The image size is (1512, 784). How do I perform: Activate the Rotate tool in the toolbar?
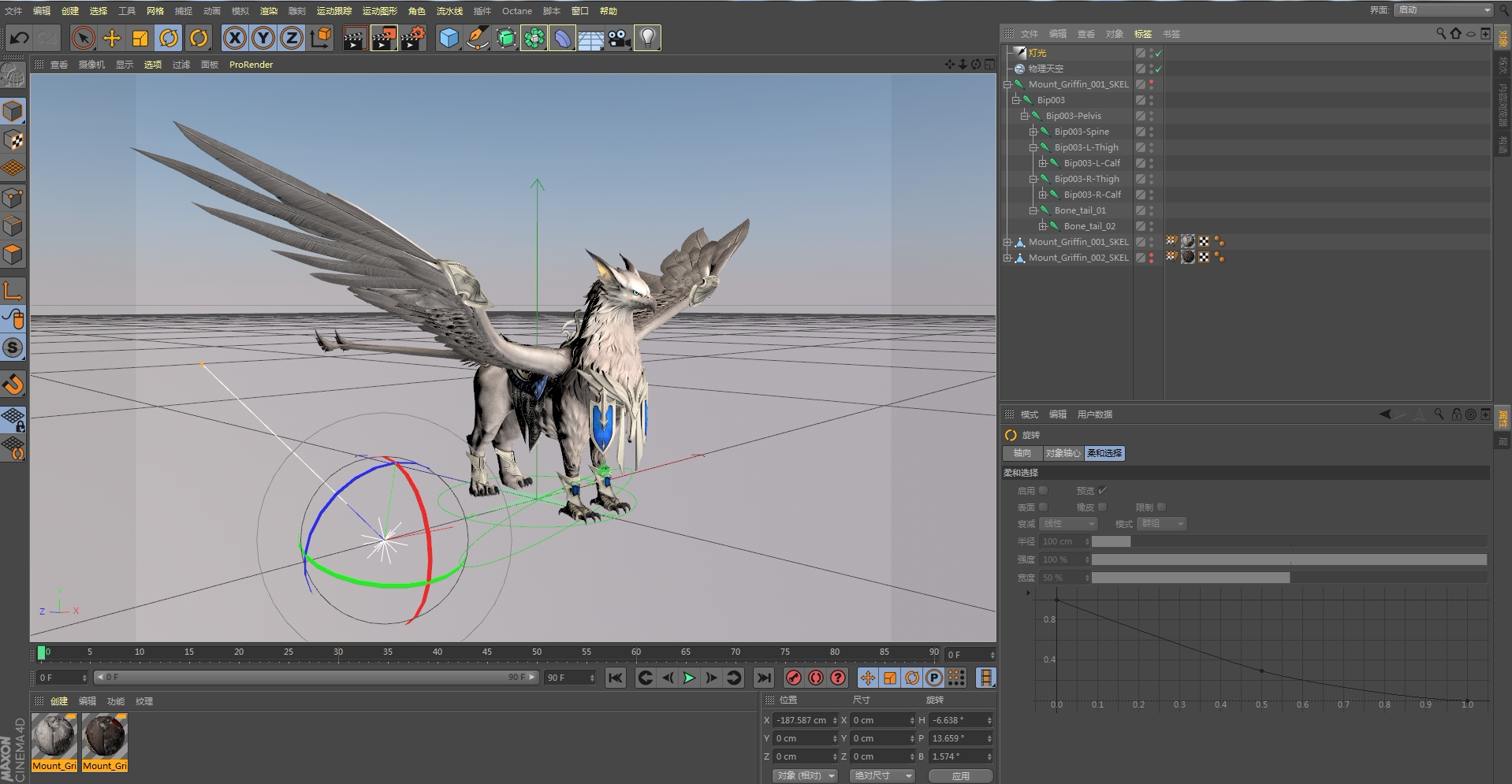coord(169,38)
